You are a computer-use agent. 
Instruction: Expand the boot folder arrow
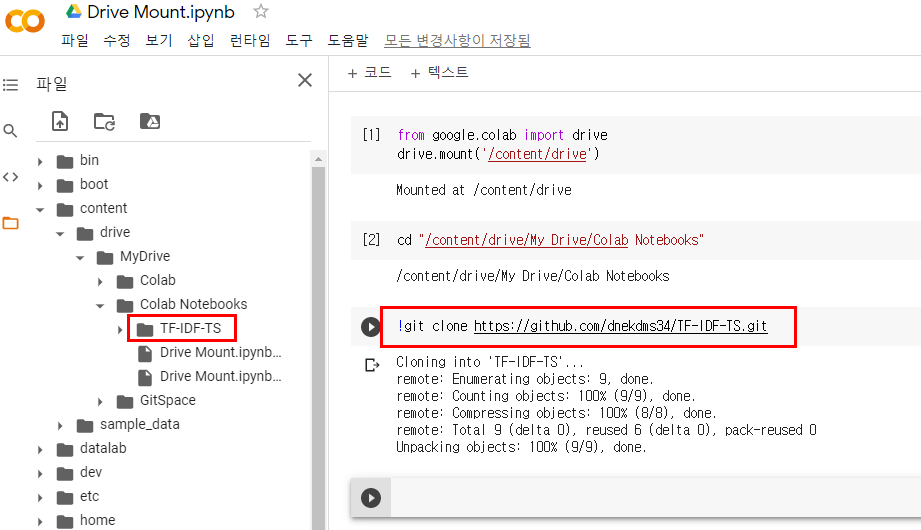point(40,185)
